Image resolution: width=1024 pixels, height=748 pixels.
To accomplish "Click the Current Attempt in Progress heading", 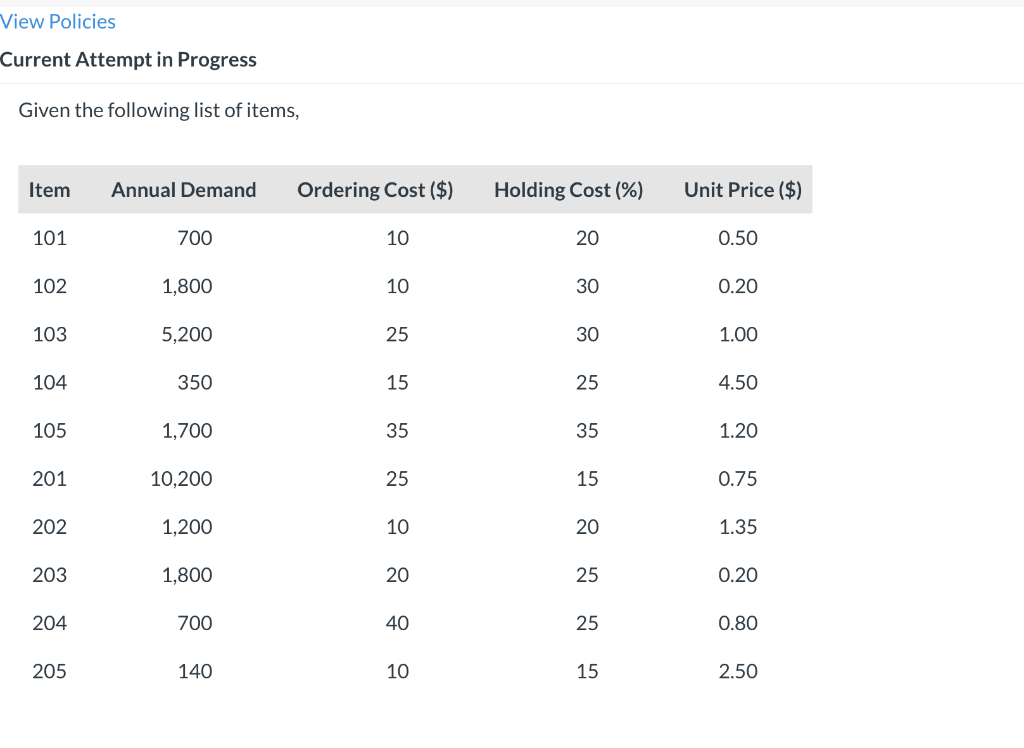I will 129,60.
